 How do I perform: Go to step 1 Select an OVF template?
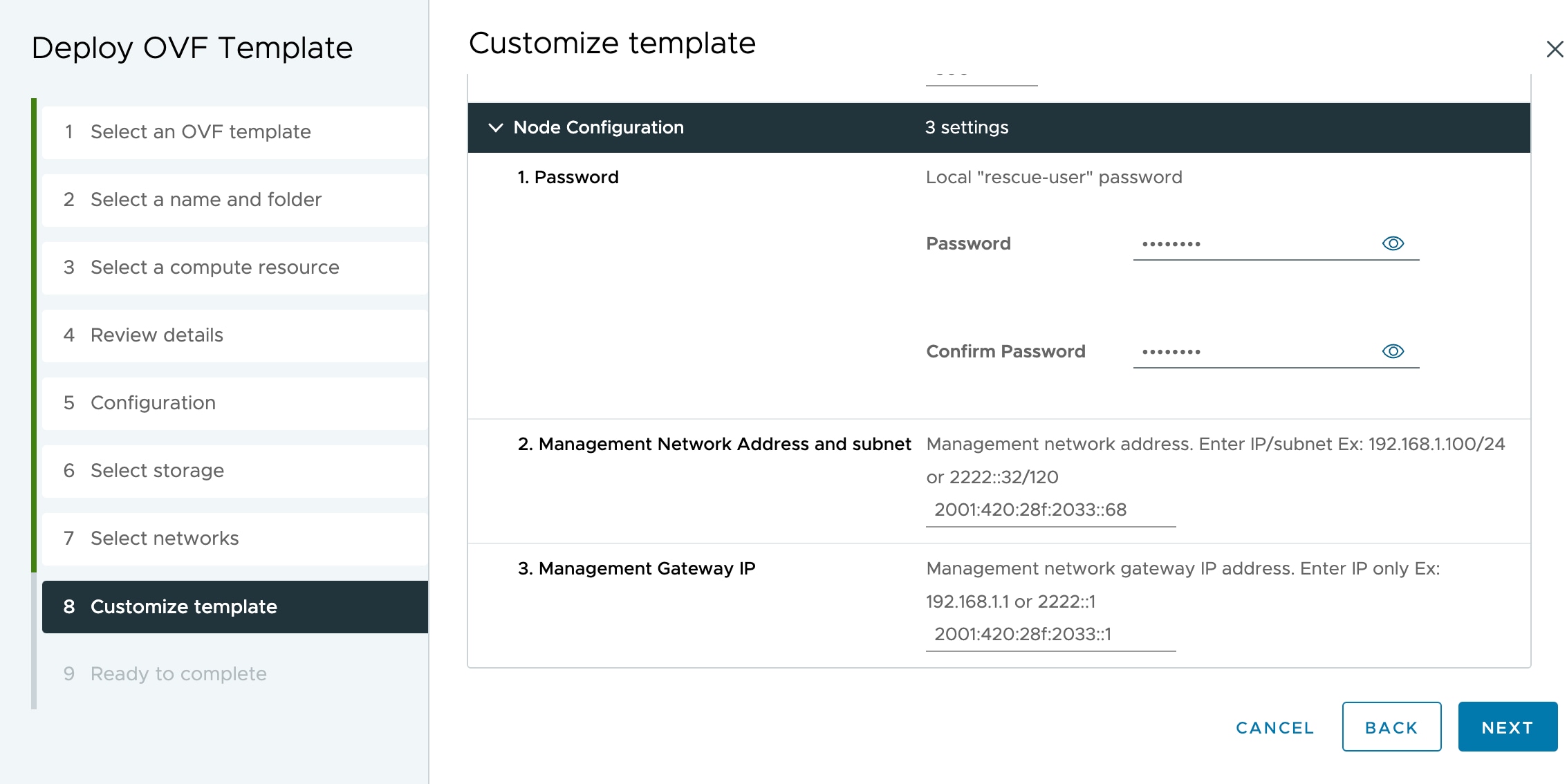[x=235, y=132]
